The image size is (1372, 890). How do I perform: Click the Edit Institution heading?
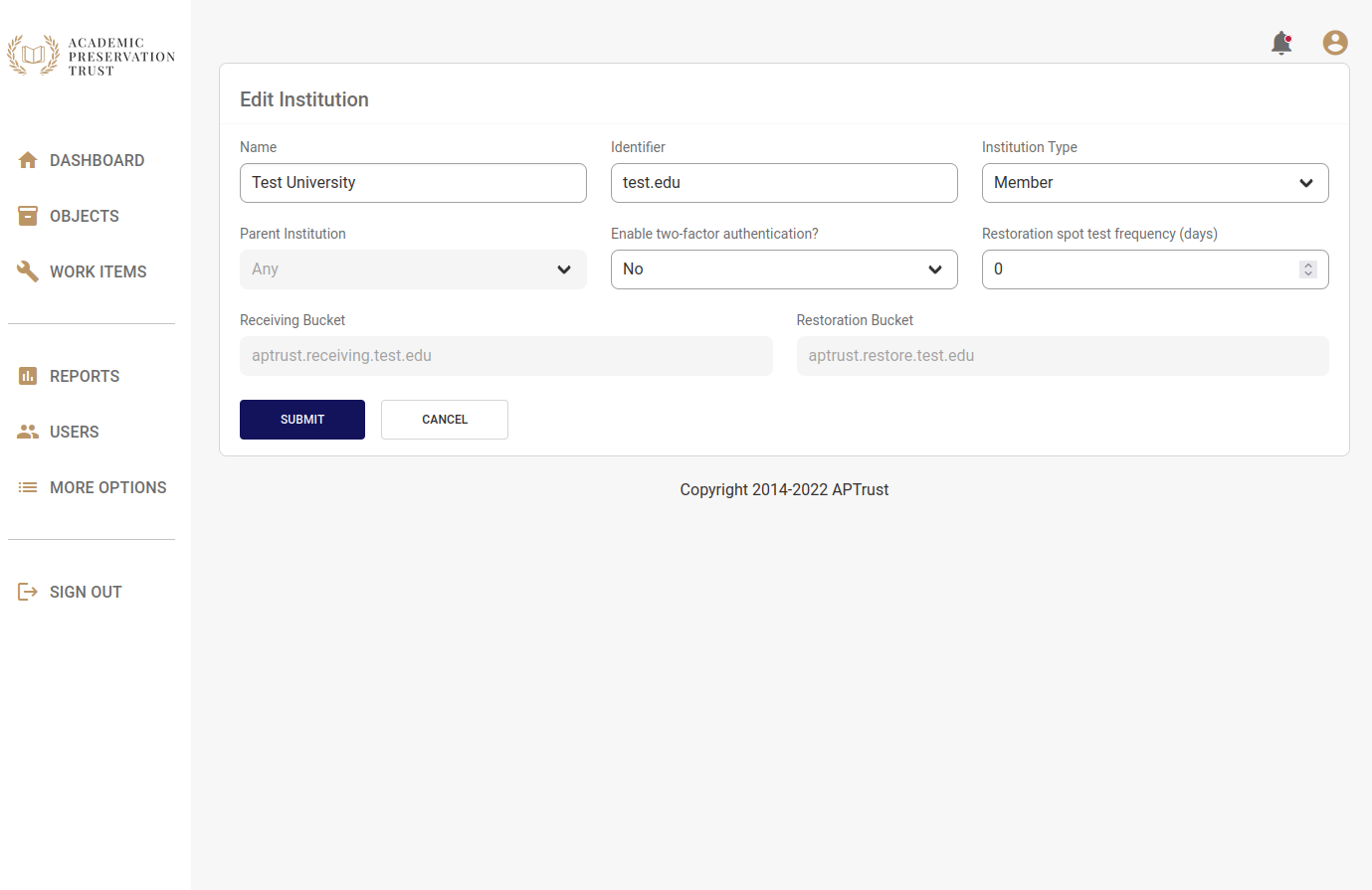pos(304,99)
